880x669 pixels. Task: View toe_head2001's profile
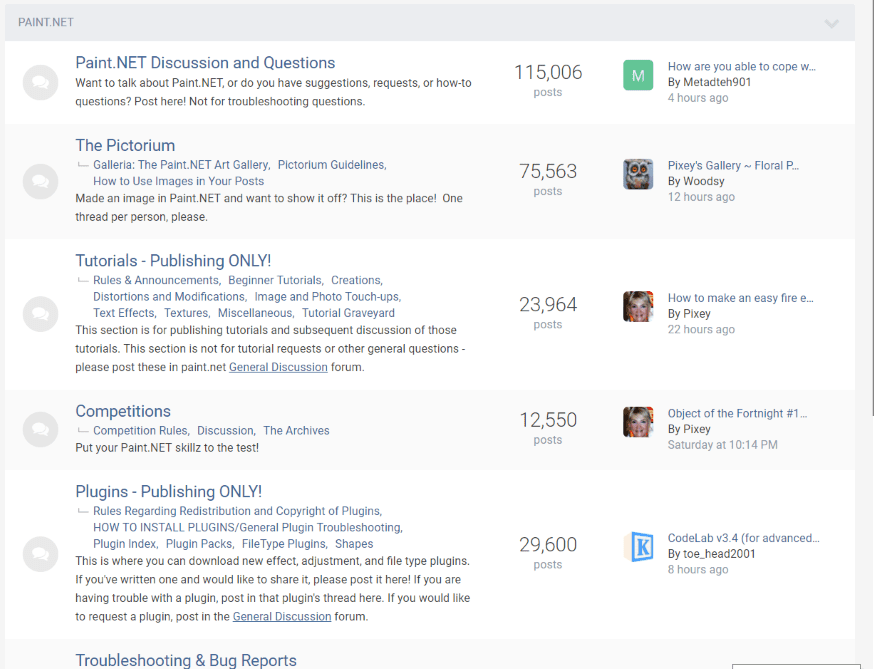coord(719,554)
